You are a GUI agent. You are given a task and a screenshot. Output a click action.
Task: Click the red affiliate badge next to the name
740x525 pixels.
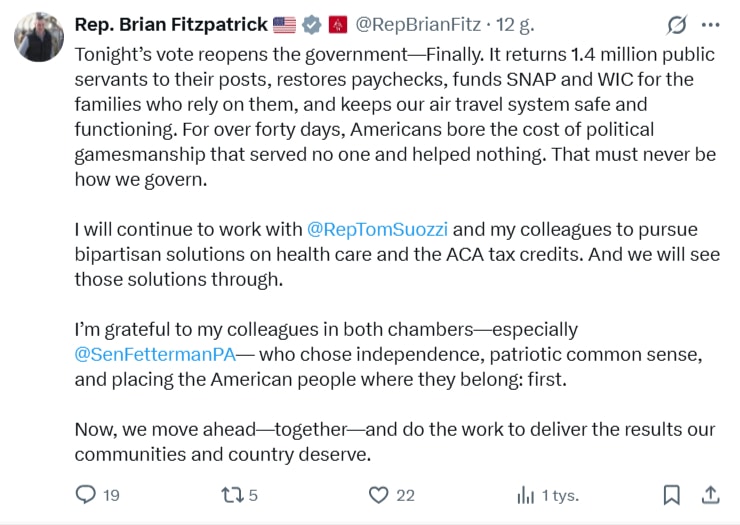click(x=338, y=24)
